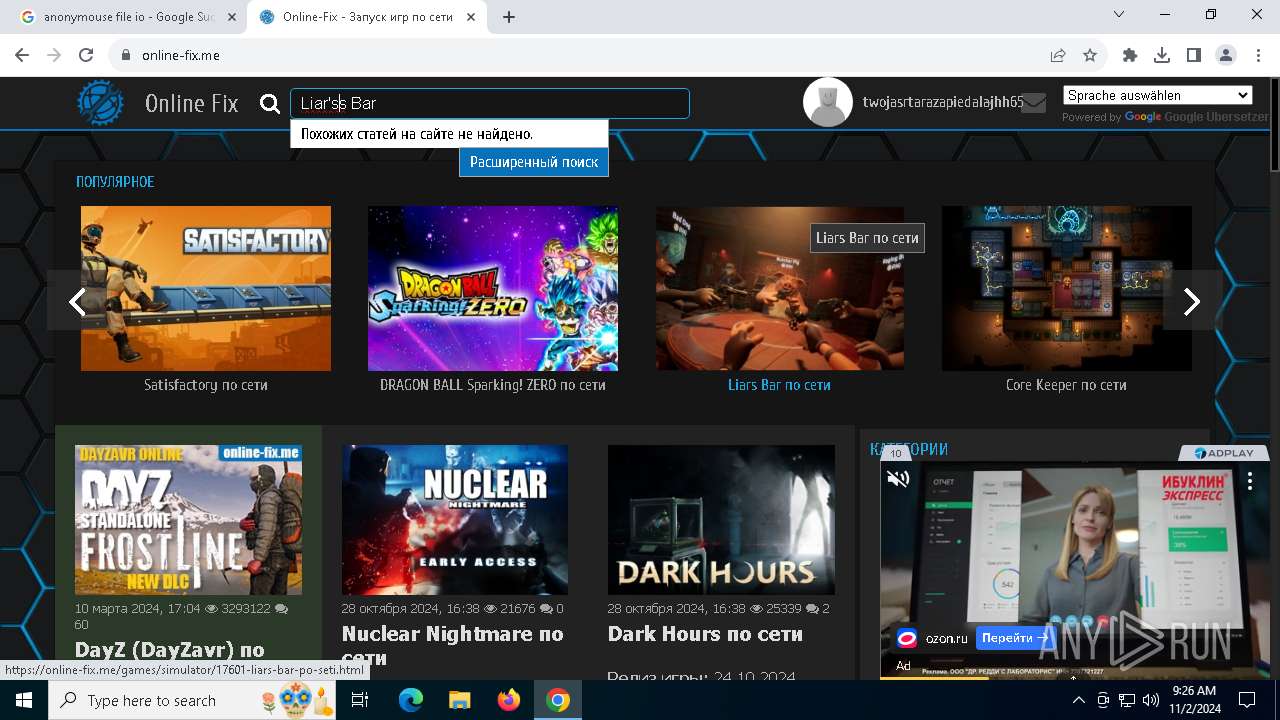The height and width of the screenshot is (720, 1280).
Task: Open File Explorer from taskbar
Action: (x=459, y=700)
